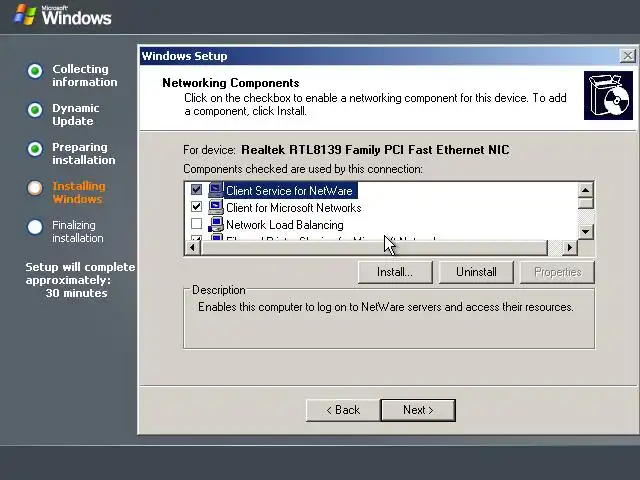Close the Windows Setup dialog
Viewport: 640px width, 480px height.
[x=627, y=56]
